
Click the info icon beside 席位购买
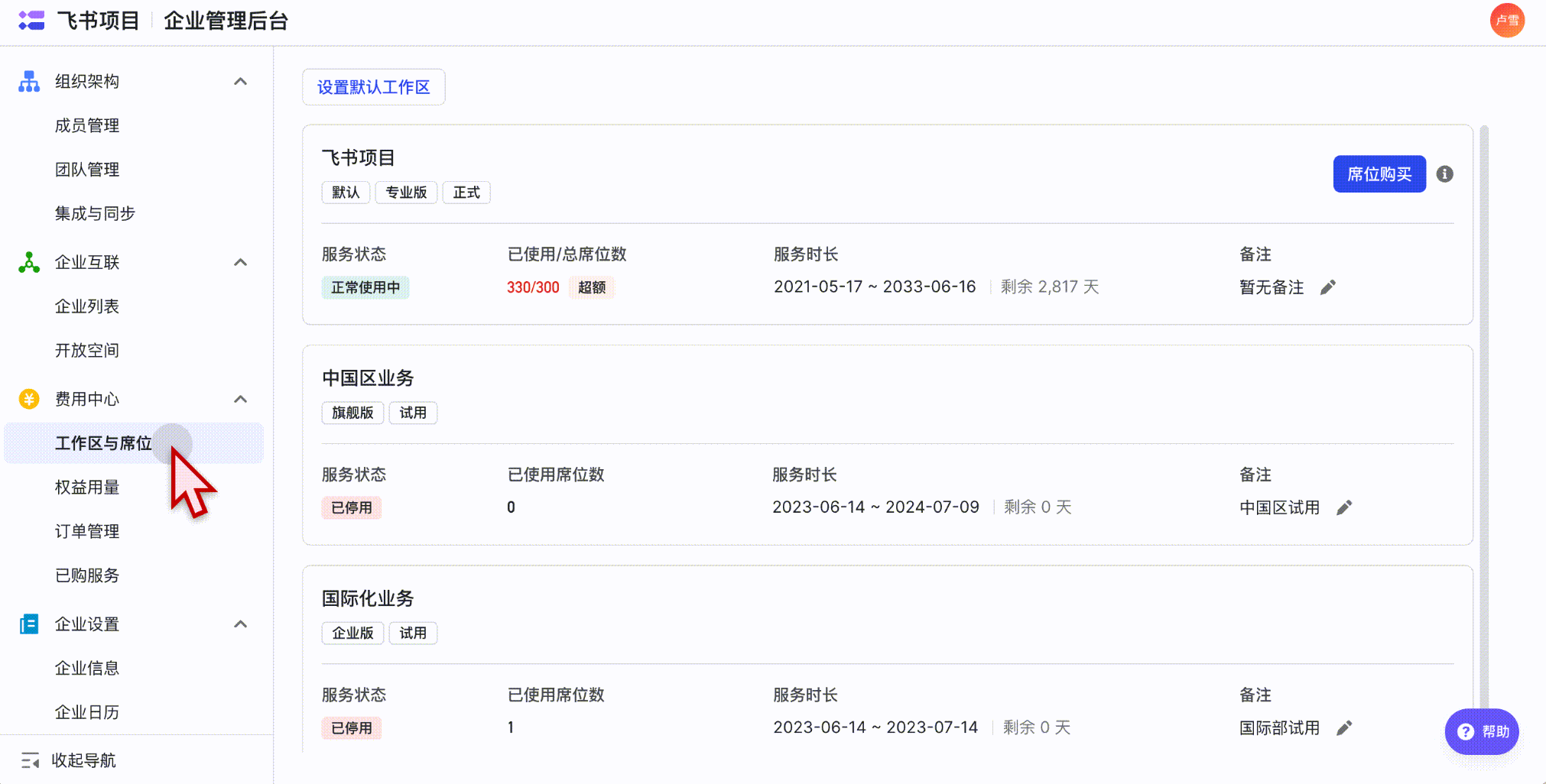[x=1444, y=174]
